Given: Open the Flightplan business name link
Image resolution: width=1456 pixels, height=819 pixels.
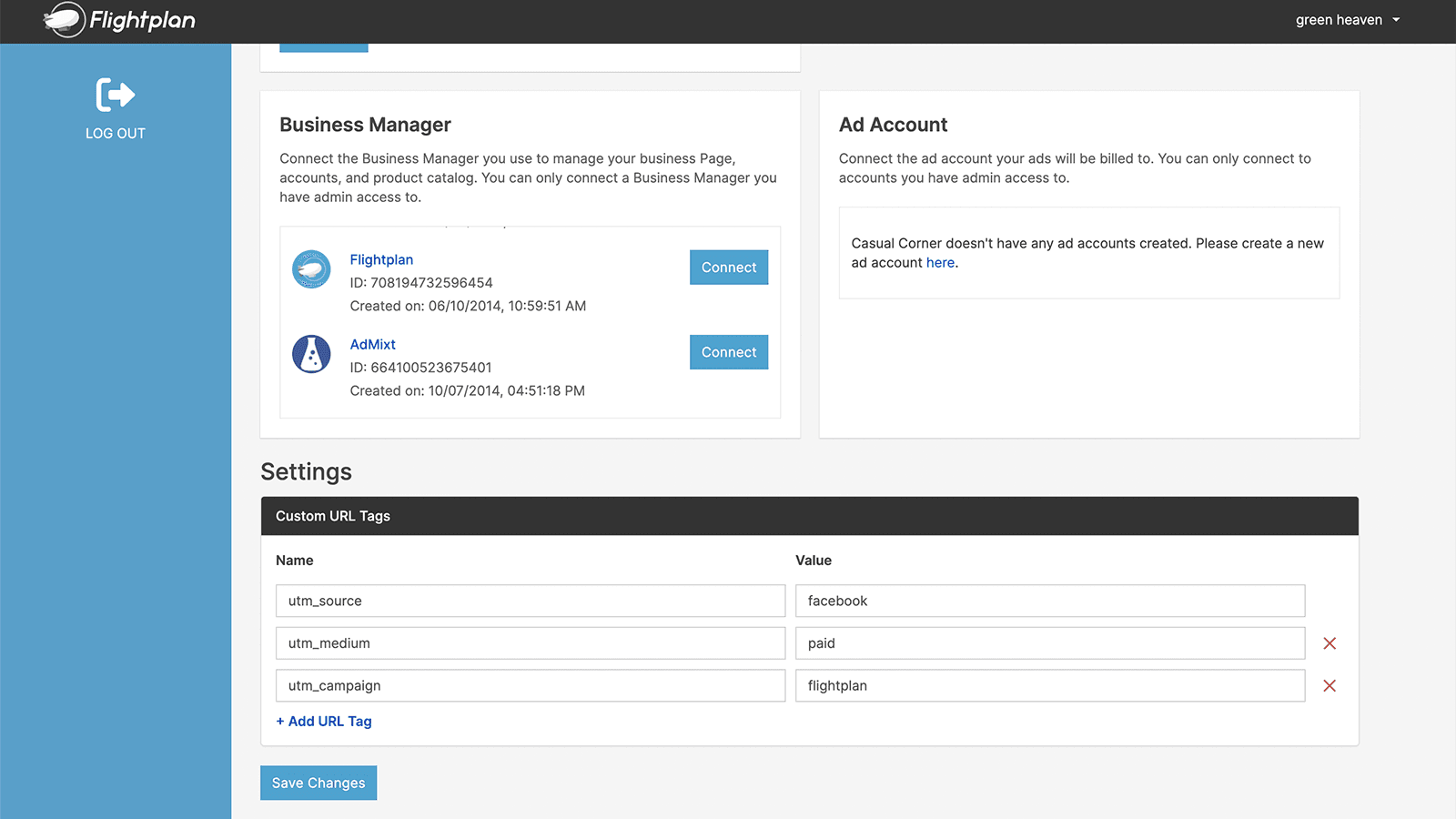Looking at the screenshot, I should coord(381,260).
